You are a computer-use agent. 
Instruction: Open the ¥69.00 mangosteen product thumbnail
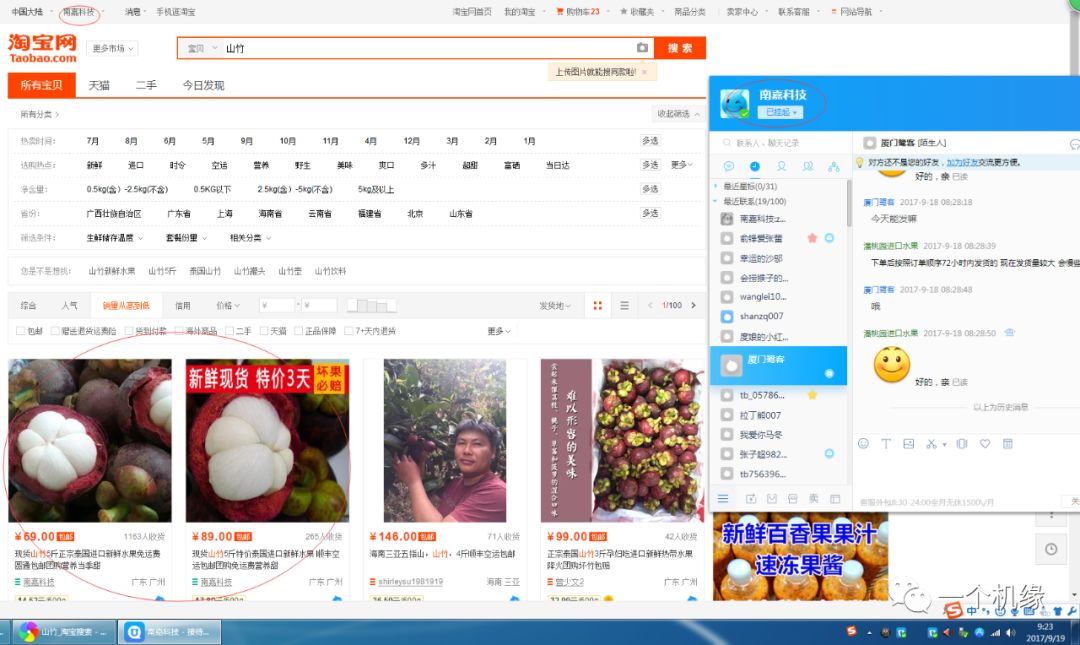pyautogui.click(x=90, y=440)
